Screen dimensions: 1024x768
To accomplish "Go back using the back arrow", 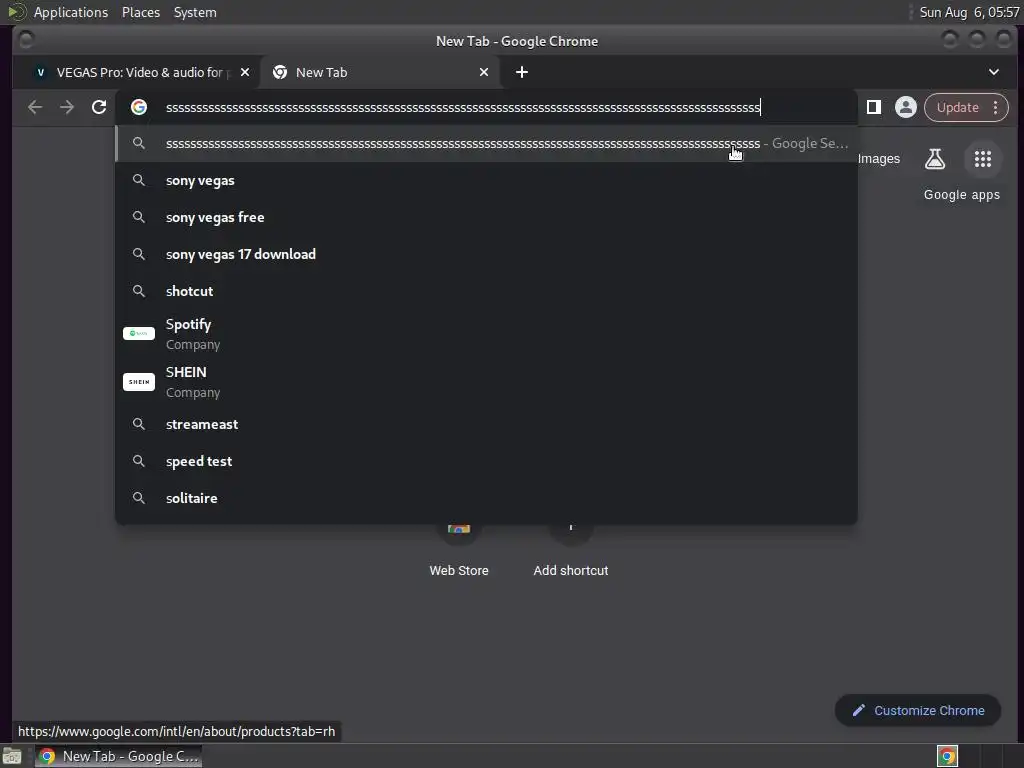I will pyautogui.click(x=35, y=107).
